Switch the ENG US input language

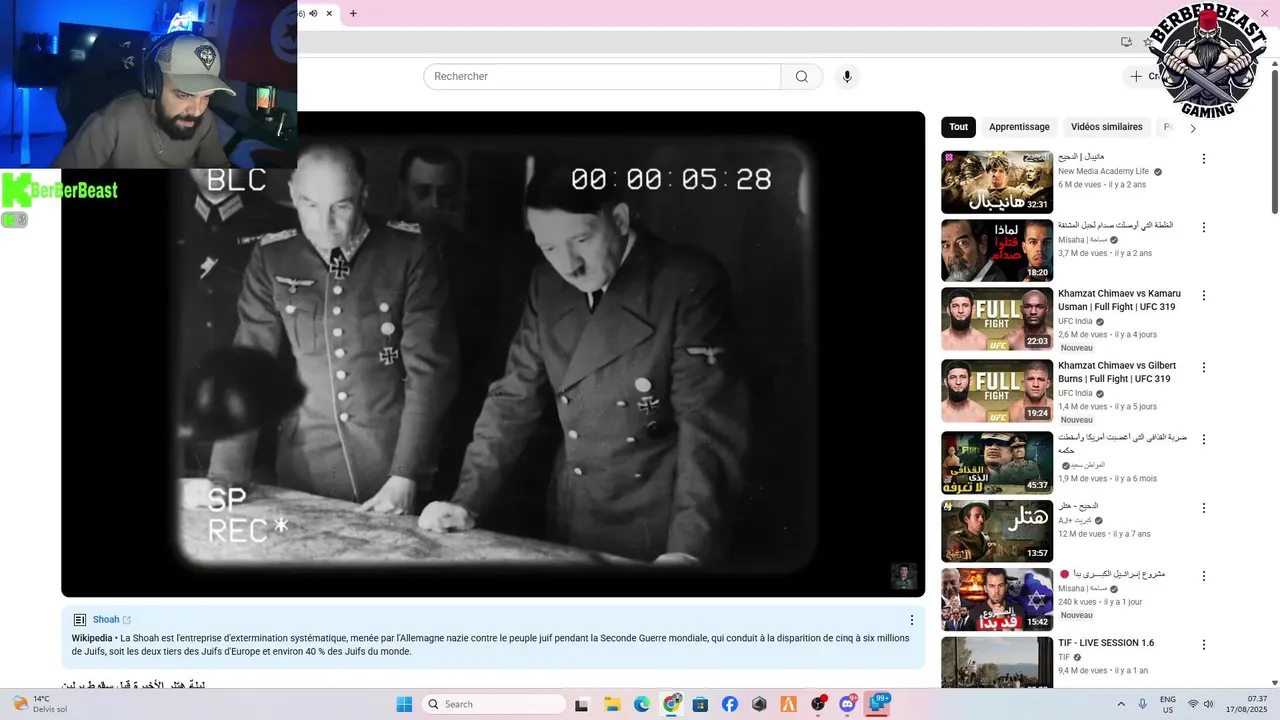pyautogui.click(x=1168, y=704)
